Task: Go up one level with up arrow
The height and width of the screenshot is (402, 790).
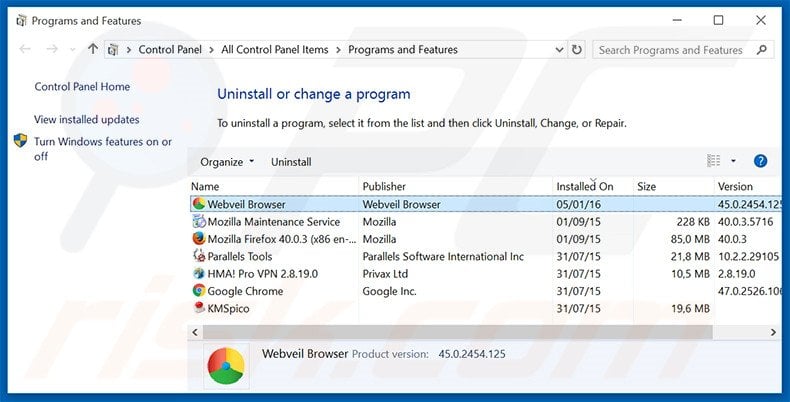Action: 93,49
